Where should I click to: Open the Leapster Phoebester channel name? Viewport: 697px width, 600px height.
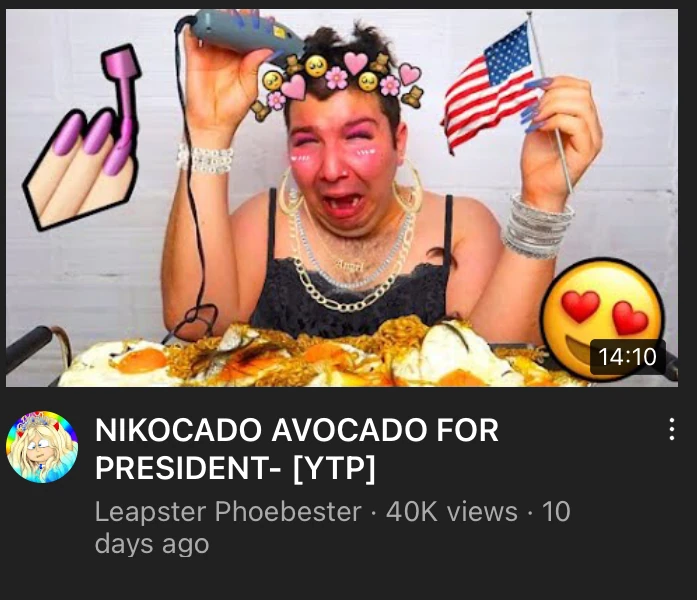pyautogui.click(x=228, y=511)
